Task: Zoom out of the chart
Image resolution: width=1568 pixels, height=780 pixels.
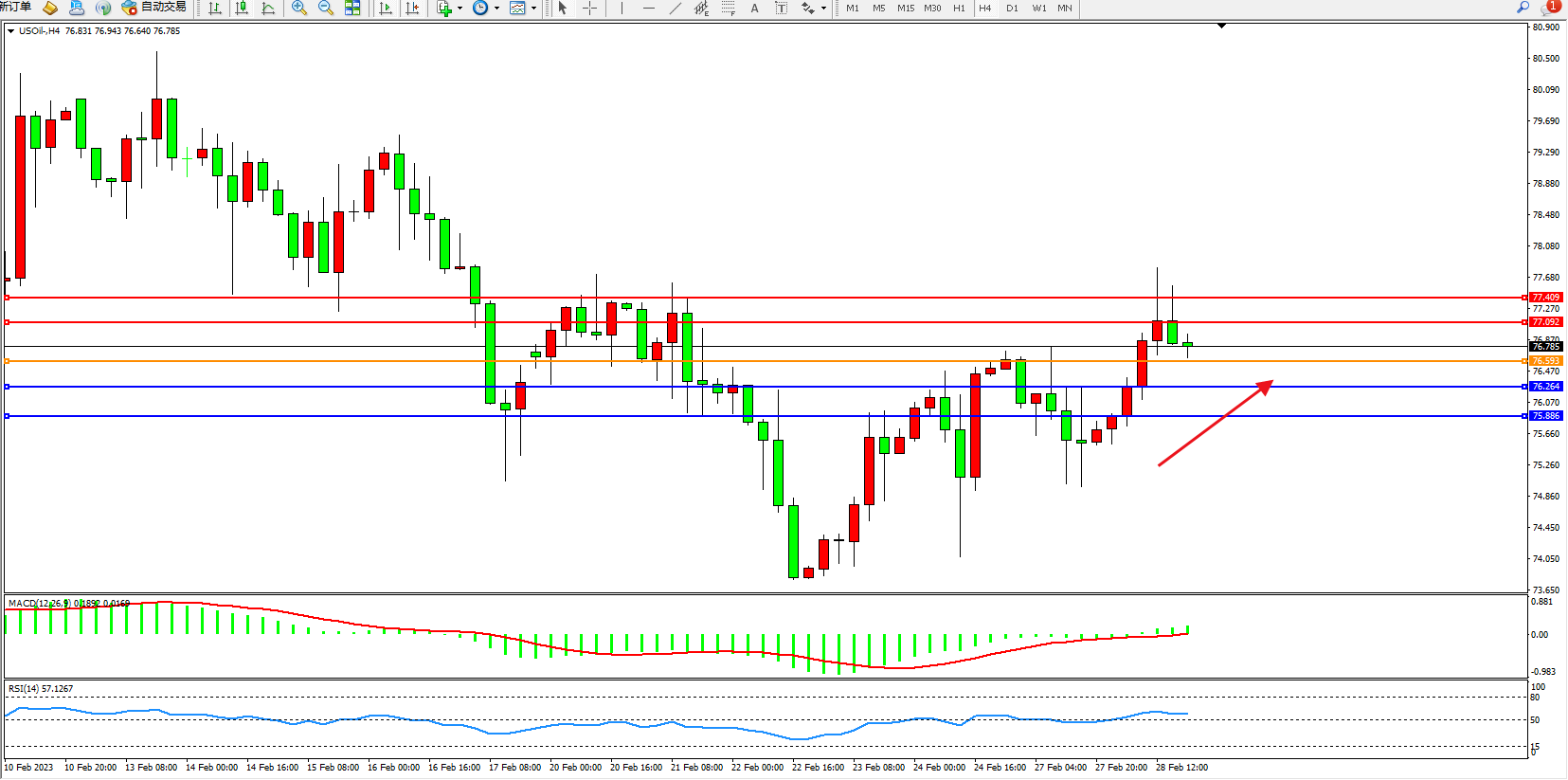Action: click(x=326, y=8)
